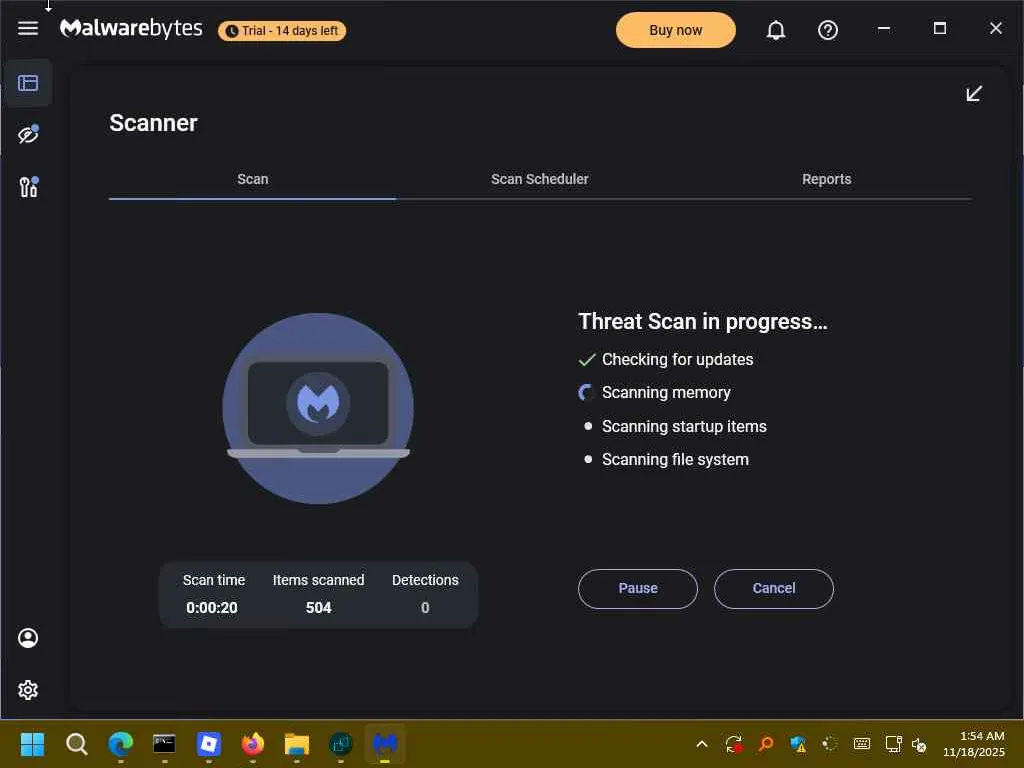
Task: Open the Tools sidebar icon
Action: [x=29, y=187]
